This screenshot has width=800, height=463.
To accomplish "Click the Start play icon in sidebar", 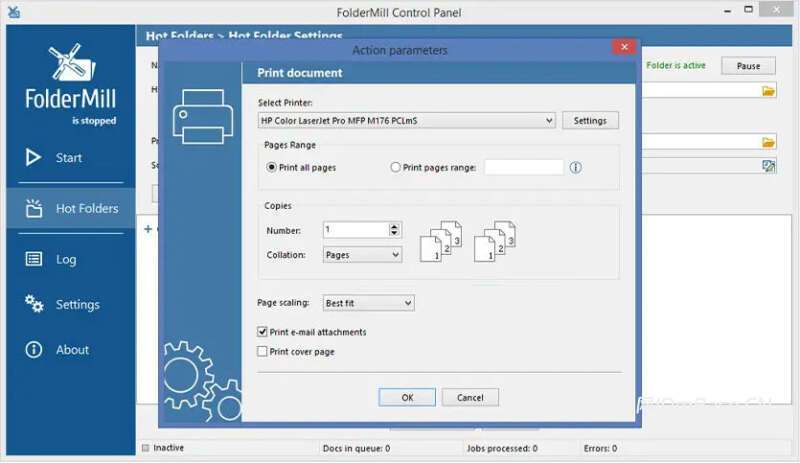I will coord(33,157).
